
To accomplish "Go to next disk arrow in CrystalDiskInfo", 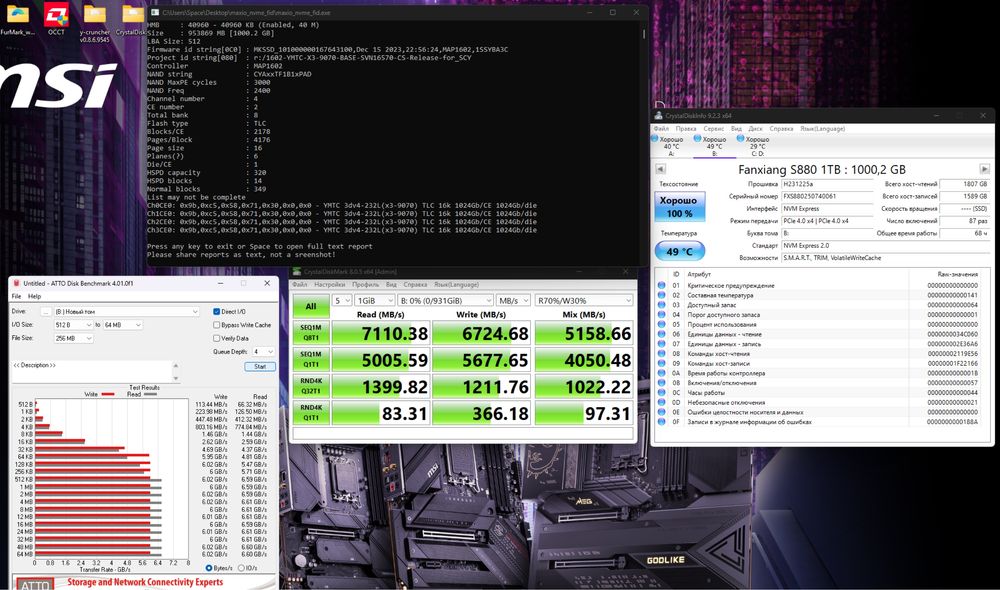I will click(x=984, y=169).
